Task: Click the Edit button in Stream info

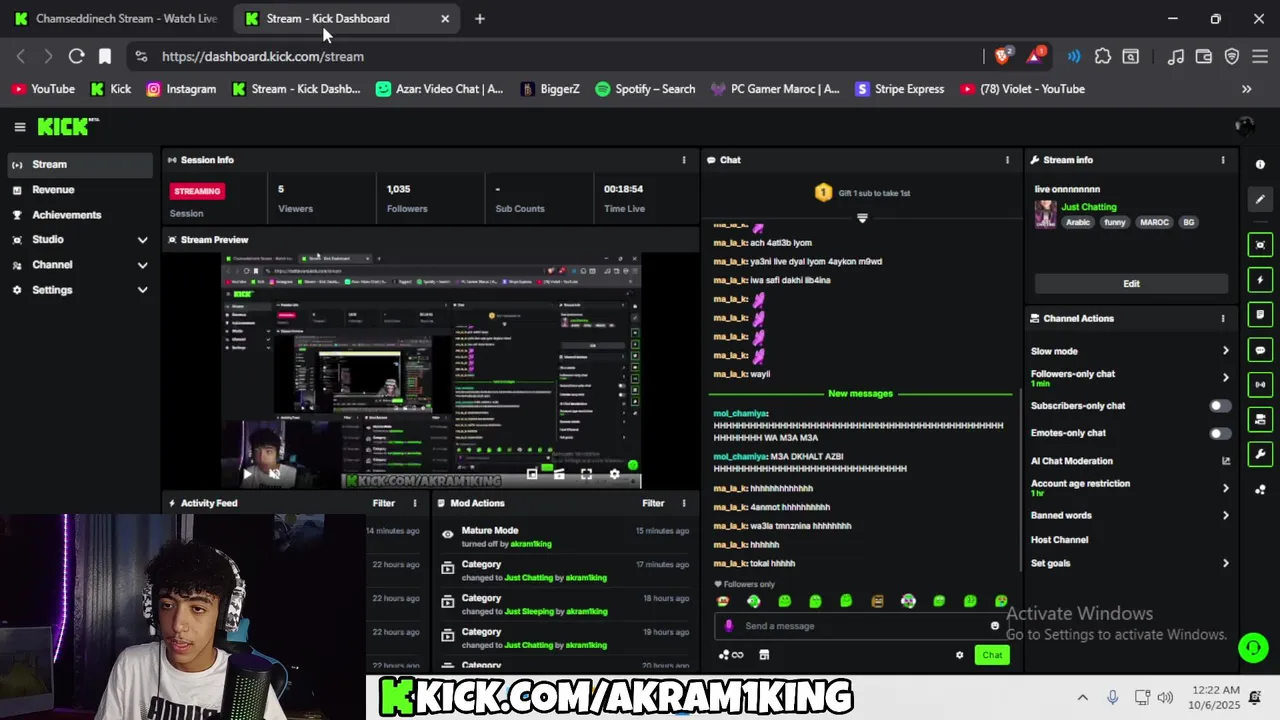Action: click(1131, 283)
